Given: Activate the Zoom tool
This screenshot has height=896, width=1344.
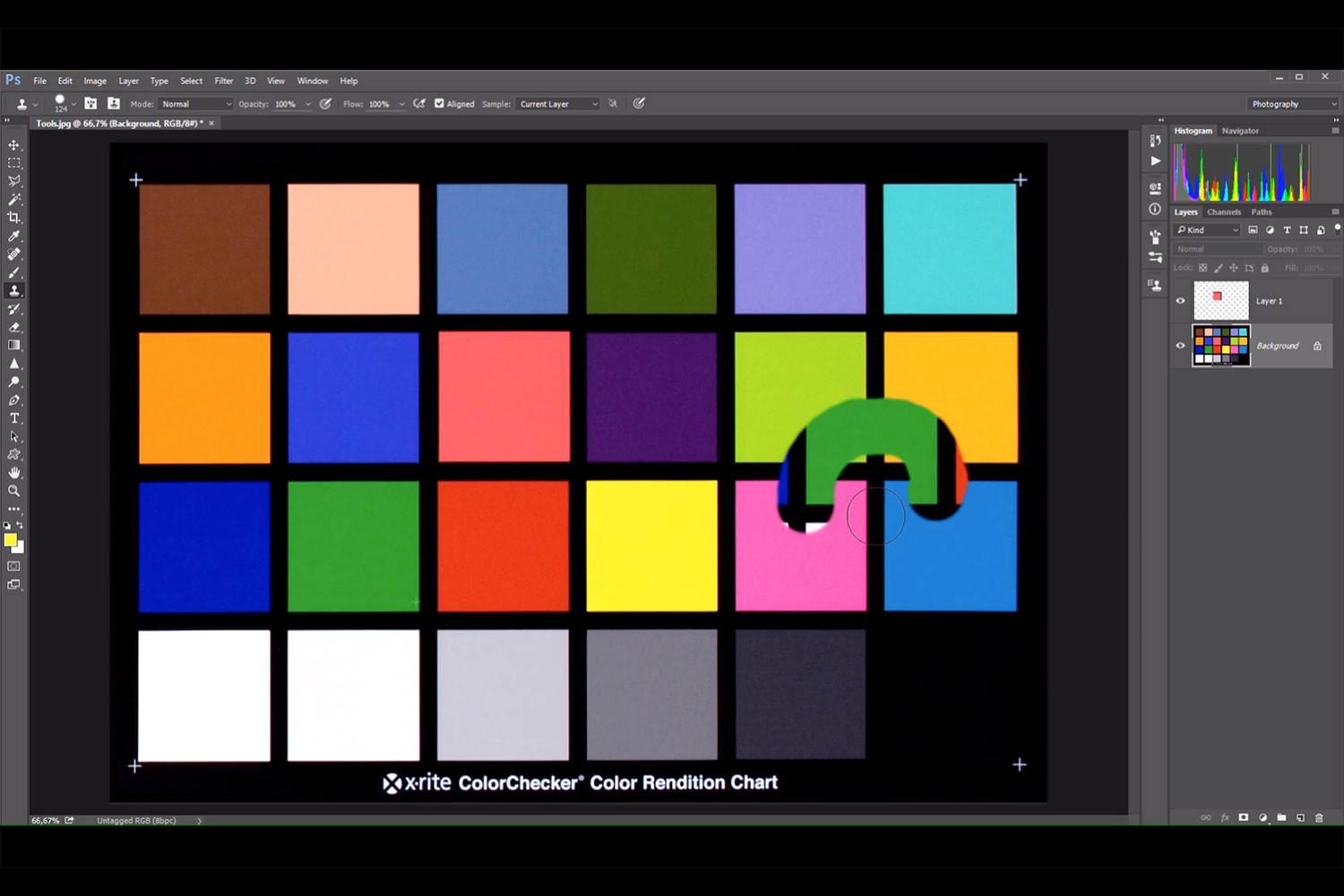Looking at the screenshot, I should click(x=14, y=491).
